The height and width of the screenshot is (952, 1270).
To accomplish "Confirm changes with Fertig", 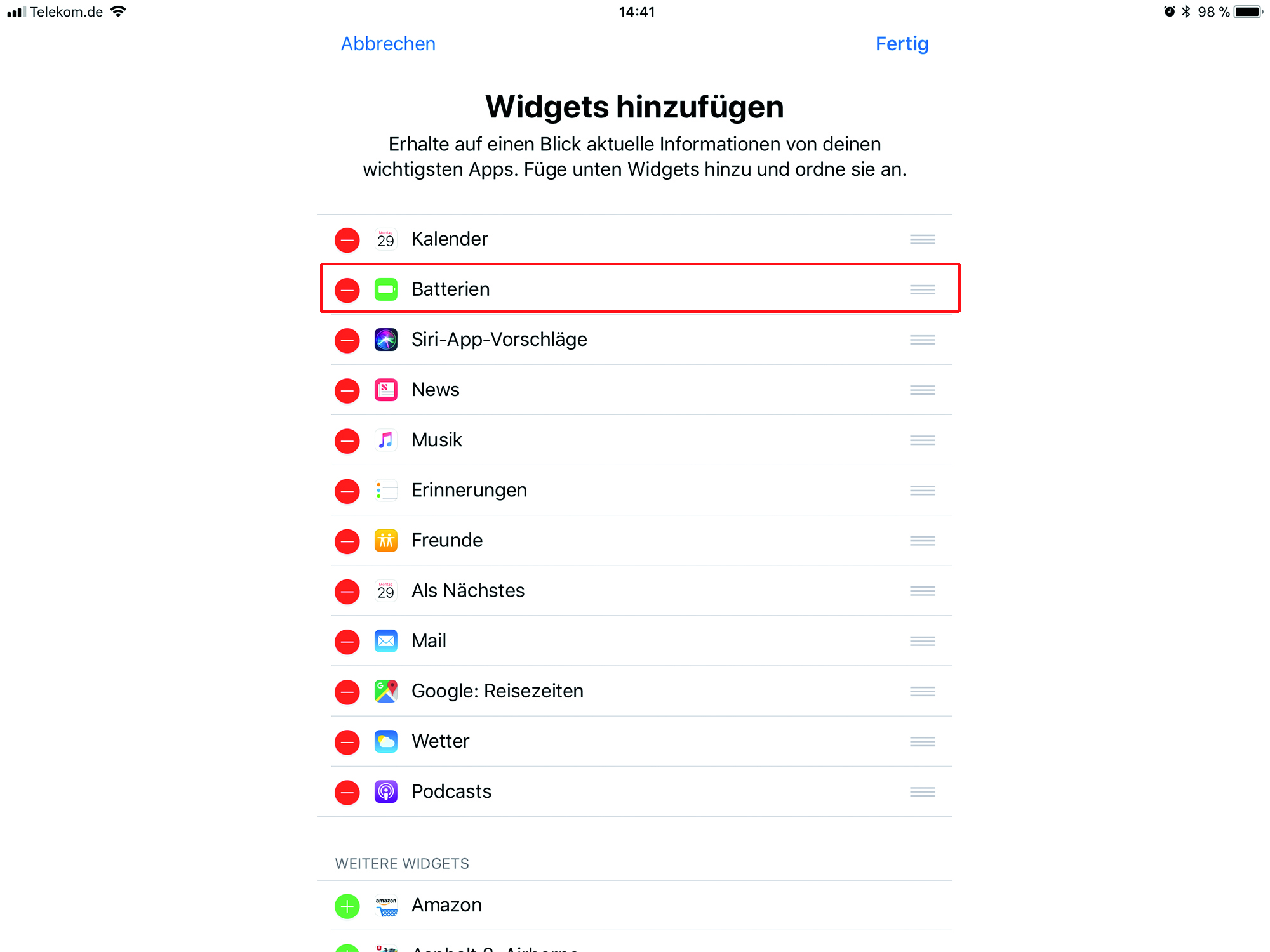I will 902,44.
